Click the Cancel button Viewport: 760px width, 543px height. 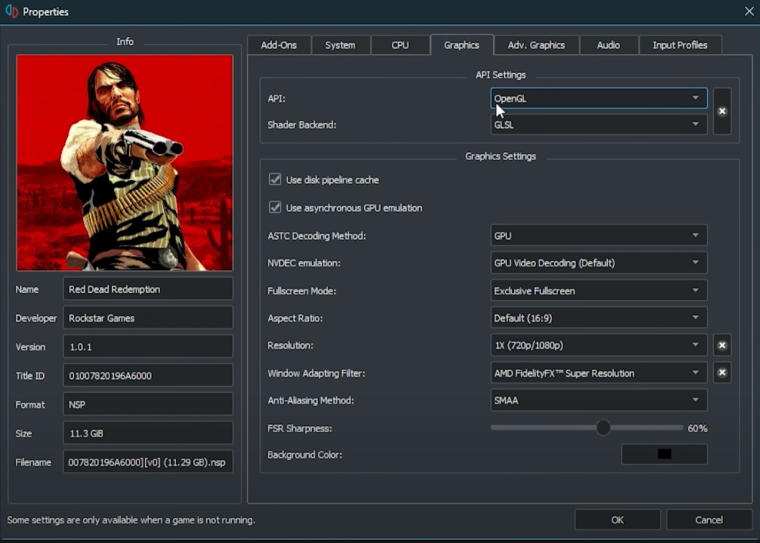point(709,520)
